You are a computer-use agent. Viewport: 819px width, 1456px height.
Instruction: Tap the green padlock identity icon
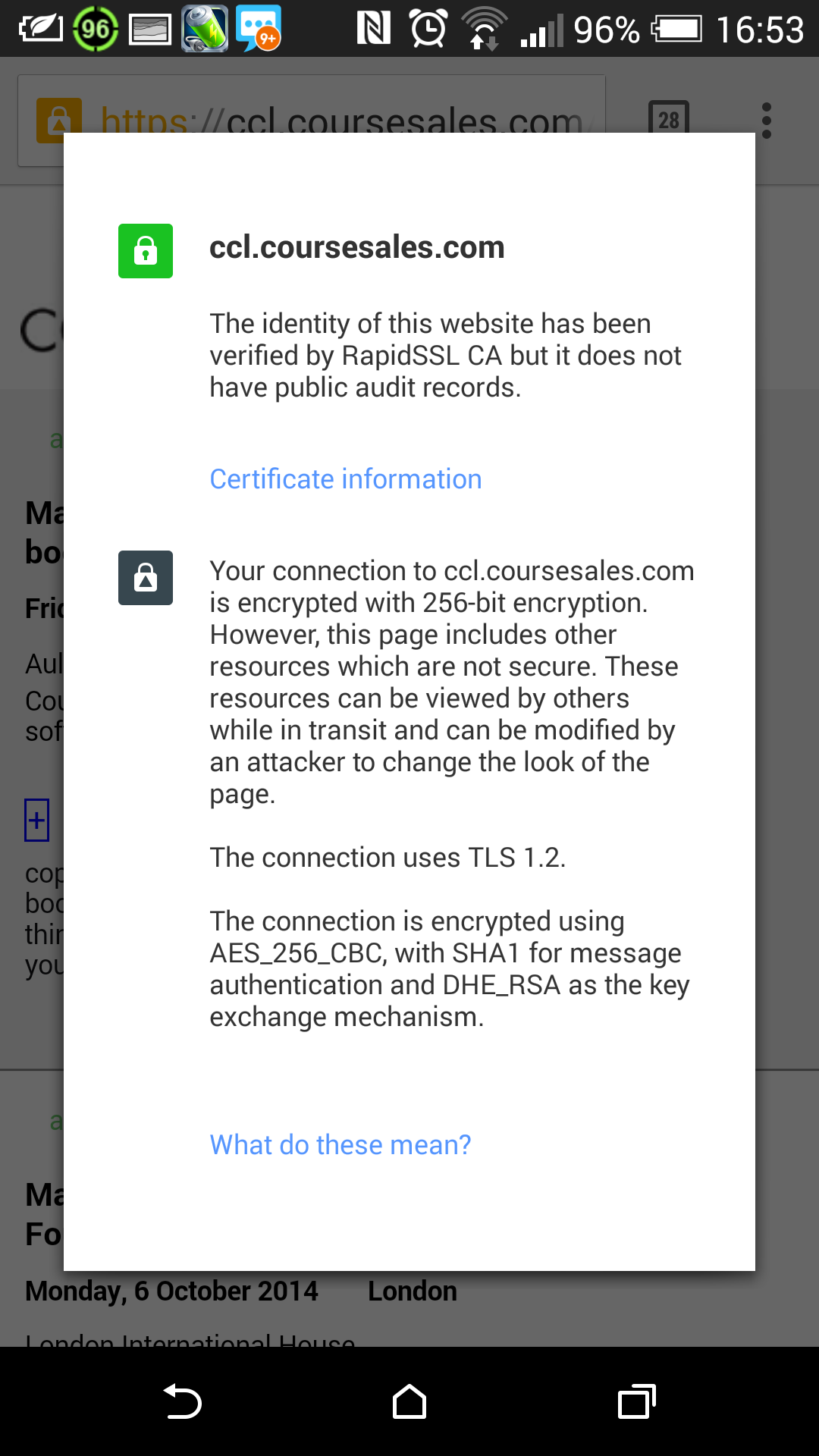click(146, 251)
